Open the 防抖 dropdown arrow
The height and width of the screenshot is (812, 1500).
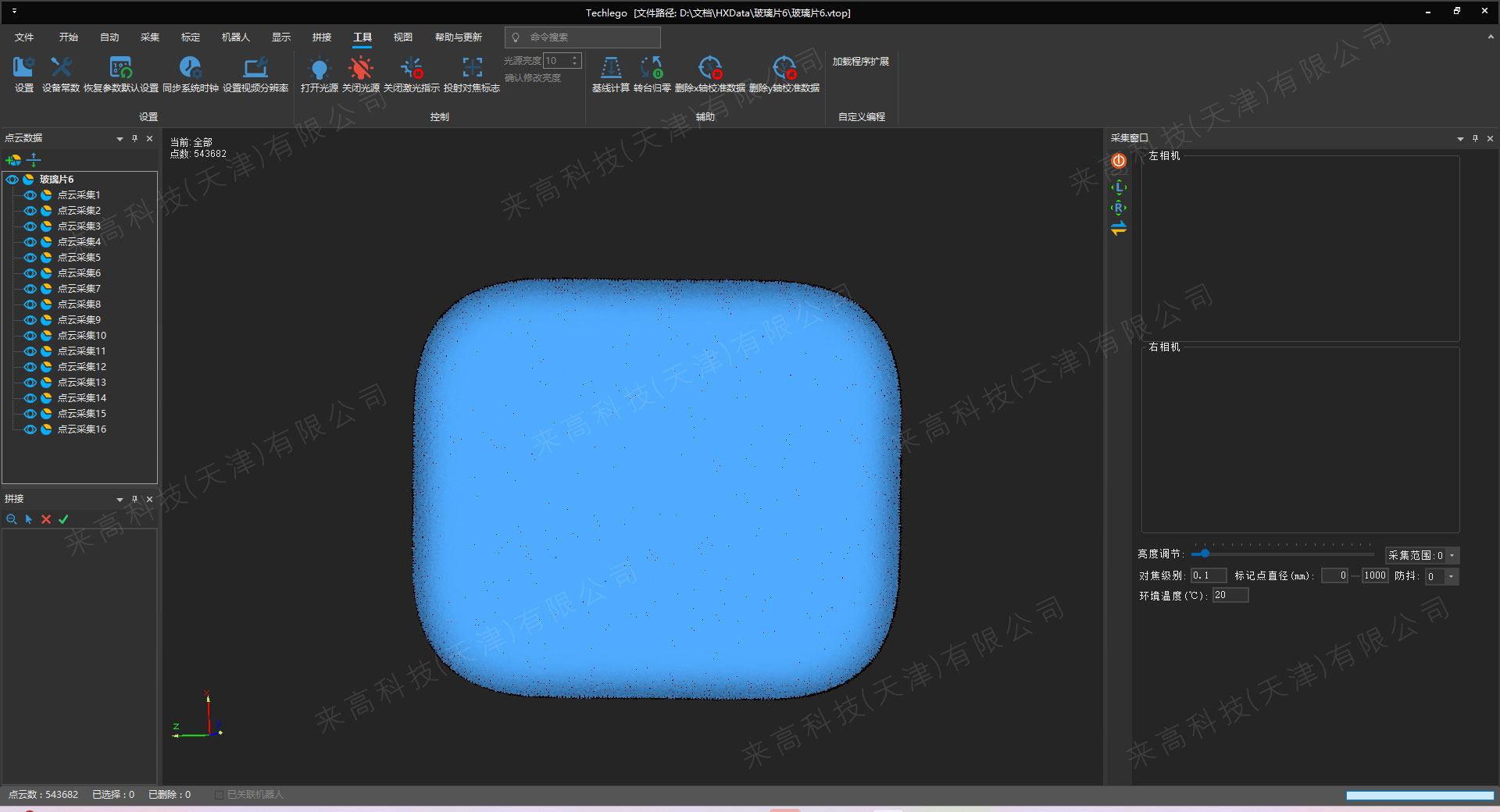pyautogui.click(x=1451, y=577)
